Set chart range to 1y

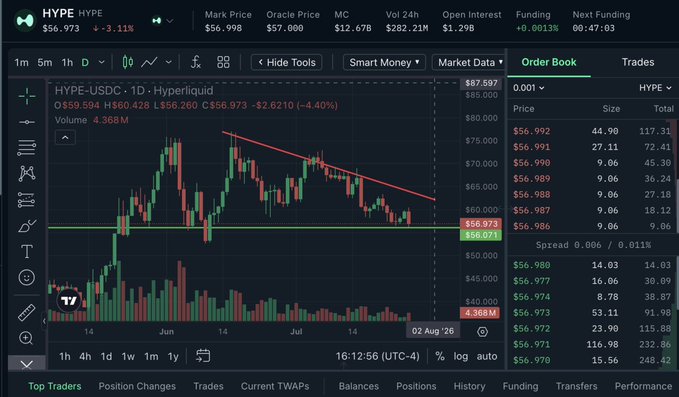(x=173, y=356)
